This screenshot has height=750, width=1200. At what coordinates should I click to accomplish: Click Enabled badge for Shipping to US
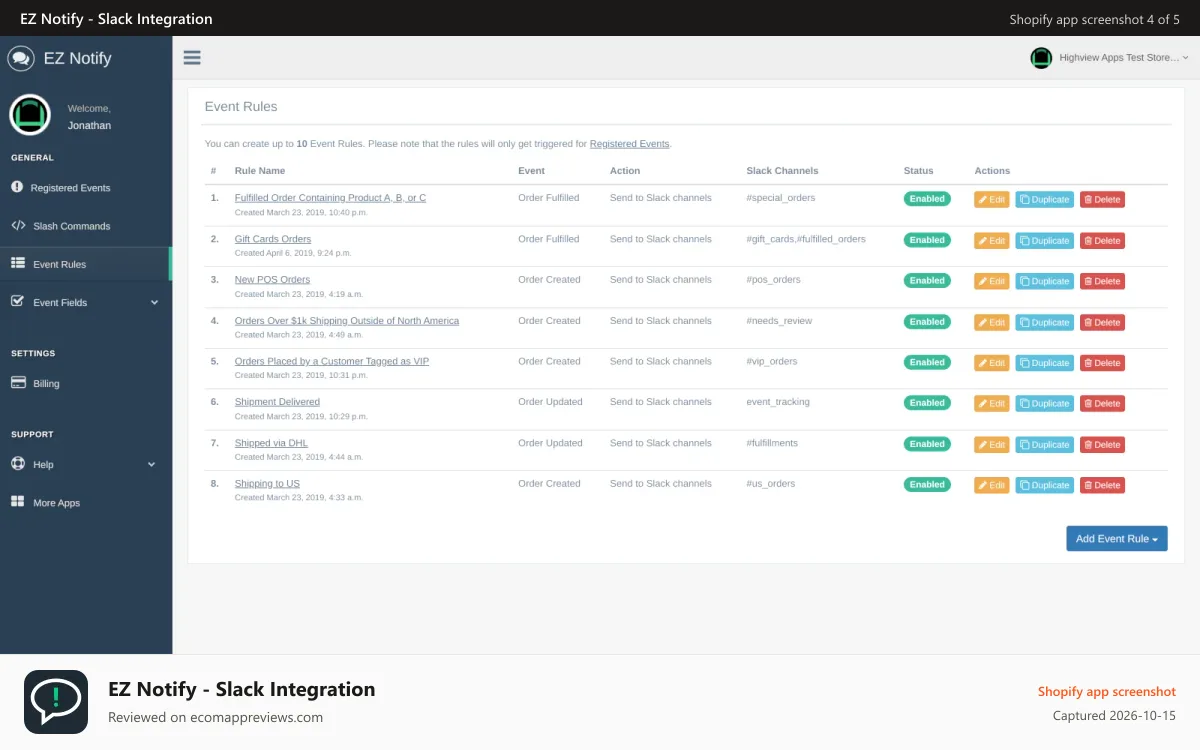(x=927, y=484)
